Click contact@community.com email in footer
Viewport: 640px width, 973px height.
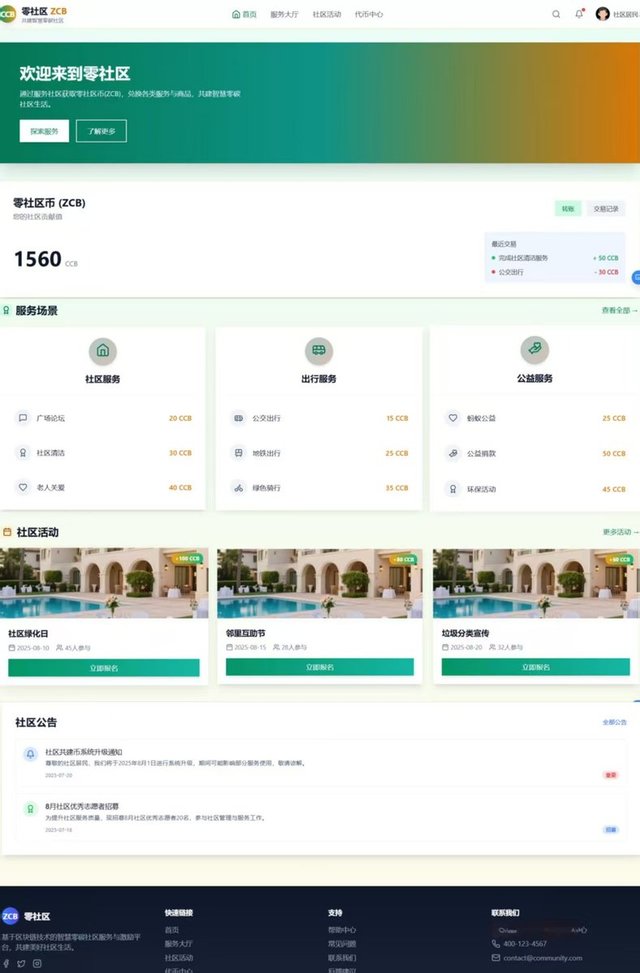click(543, 957)
